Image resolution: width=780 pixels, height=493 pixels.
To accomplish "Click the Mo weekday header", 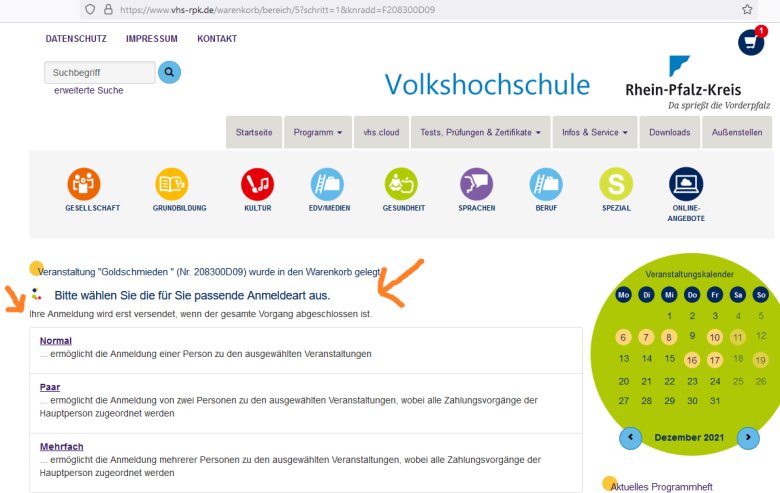I will (623, 295).
